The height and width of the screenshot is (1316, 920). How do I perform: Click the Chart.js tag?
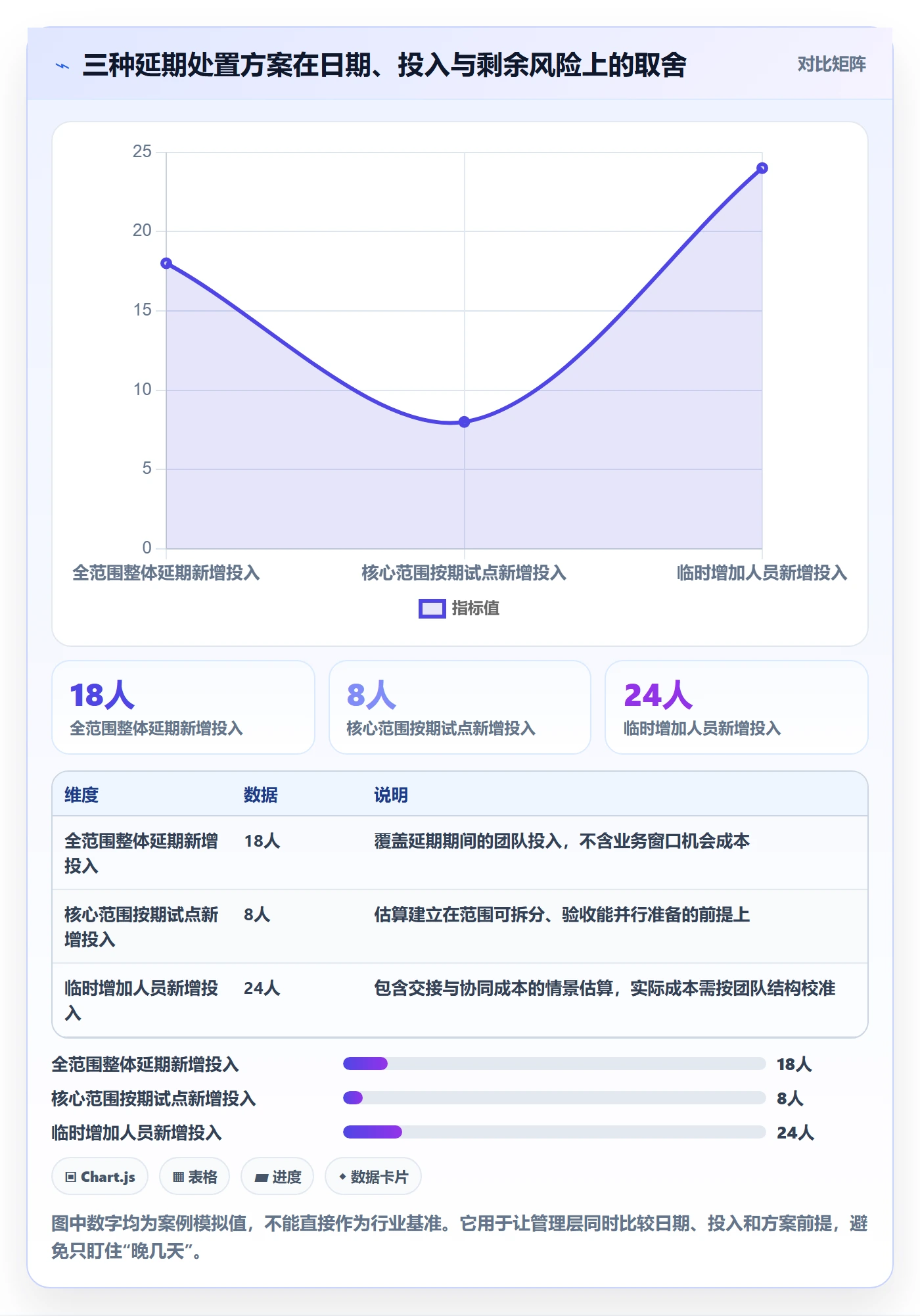point(100,1177)
